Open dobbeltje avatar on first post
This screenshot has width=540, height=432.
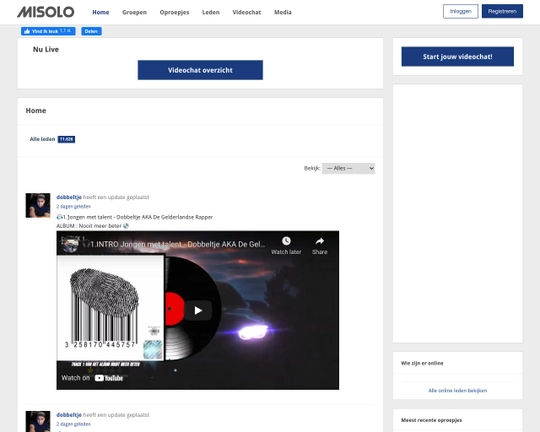(38, 205)
